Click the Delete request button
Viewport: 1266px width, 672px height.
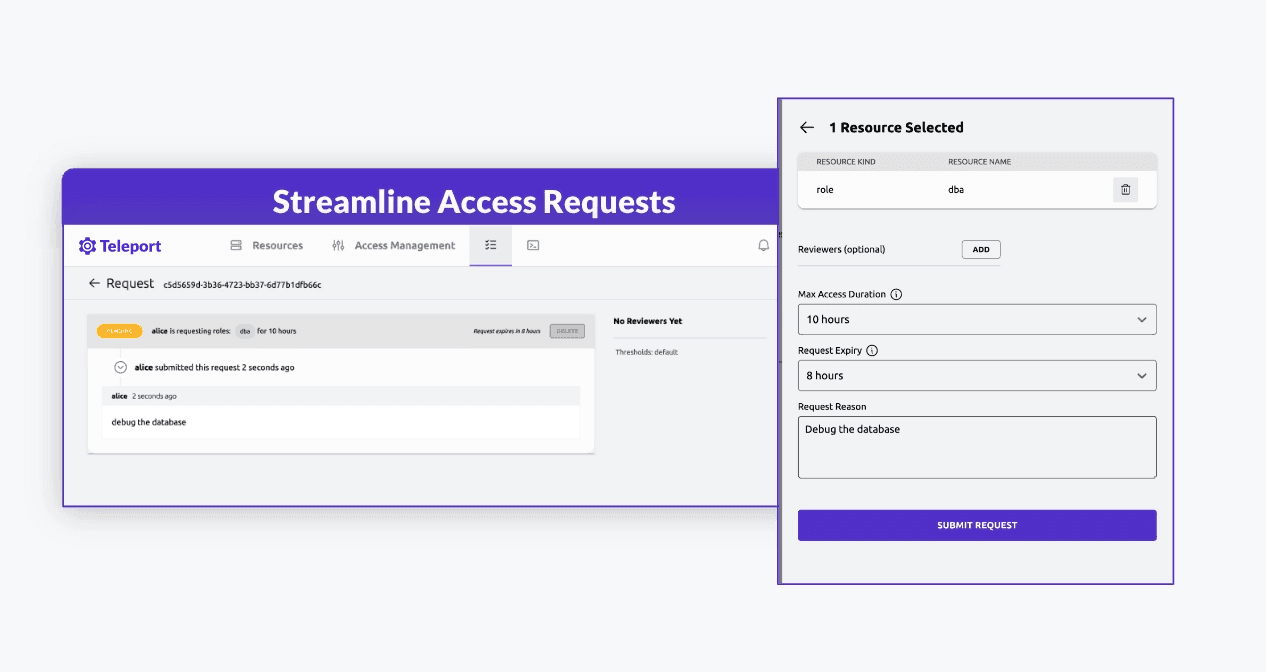(567, 331)
